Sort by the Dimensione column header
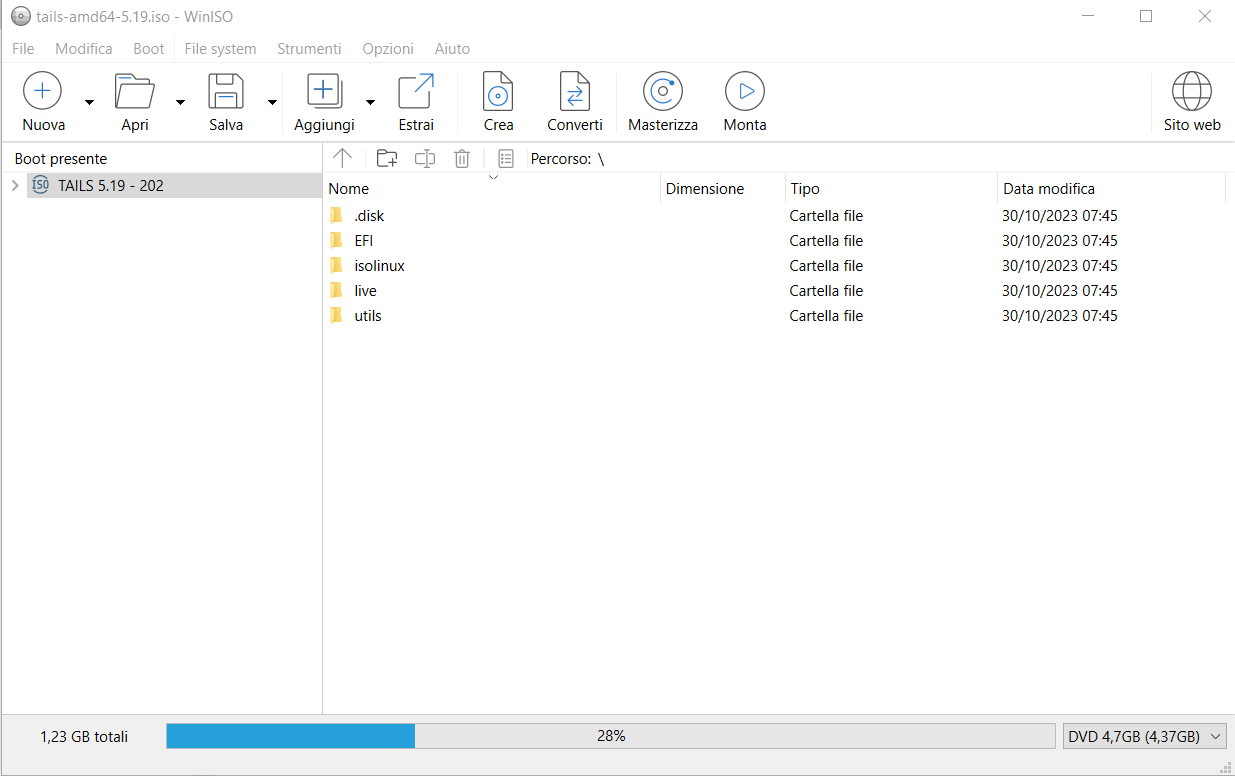 [x=723, y=188]
